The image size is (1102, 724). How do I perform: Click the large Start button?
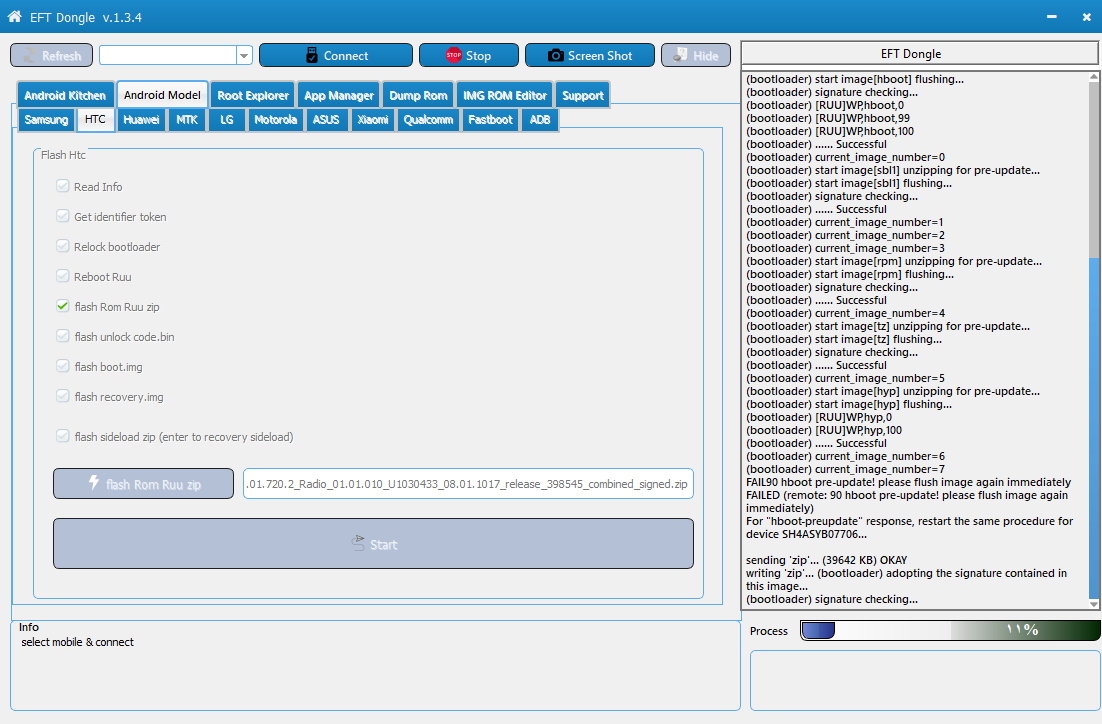(x=373, y=543)
